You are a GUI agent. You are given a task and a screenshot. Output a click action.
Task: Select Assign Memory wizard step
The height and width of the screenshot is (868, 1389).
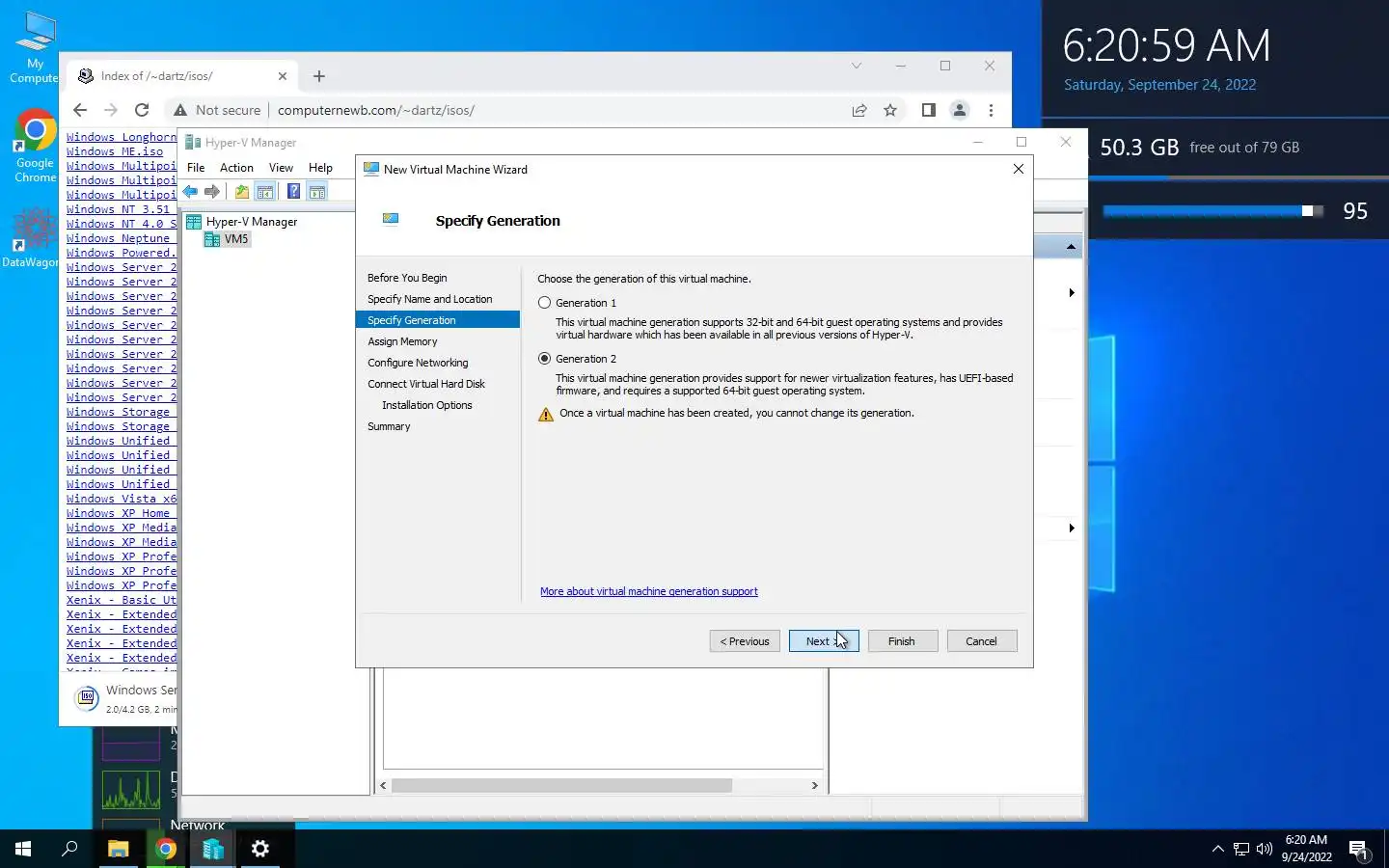point(402,341)
